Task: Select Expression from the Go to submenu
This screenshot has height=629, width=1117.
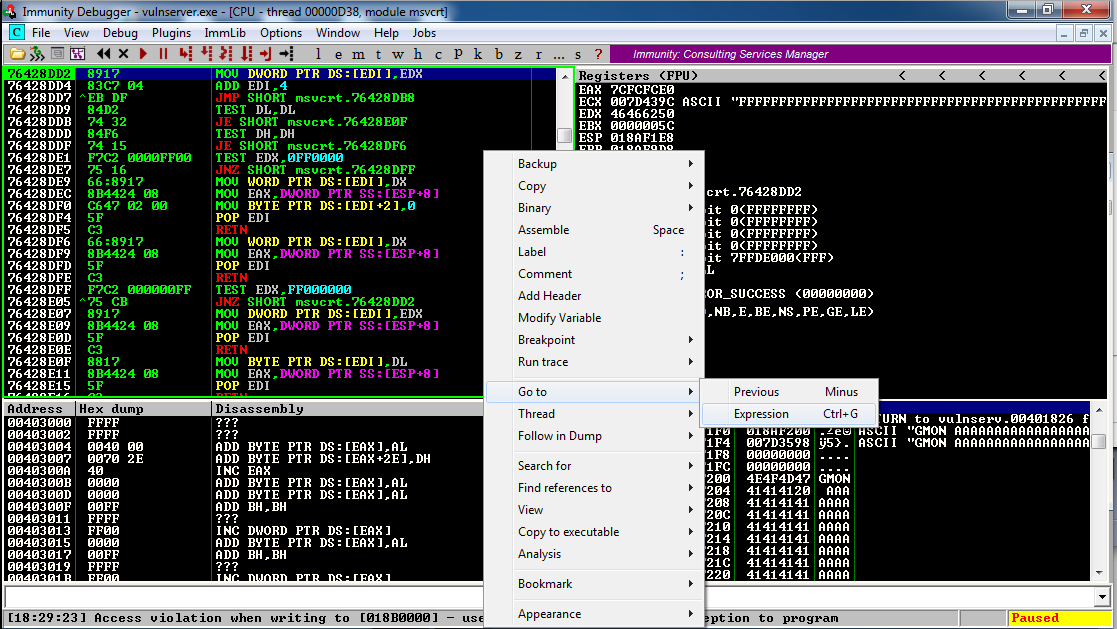Action: pos(761,414)
